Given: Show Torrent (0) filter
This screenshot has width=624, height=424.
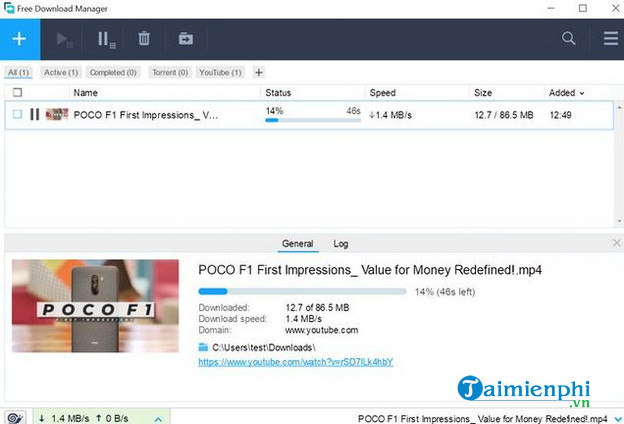Looking at the screenshot, I should [170, 72].
